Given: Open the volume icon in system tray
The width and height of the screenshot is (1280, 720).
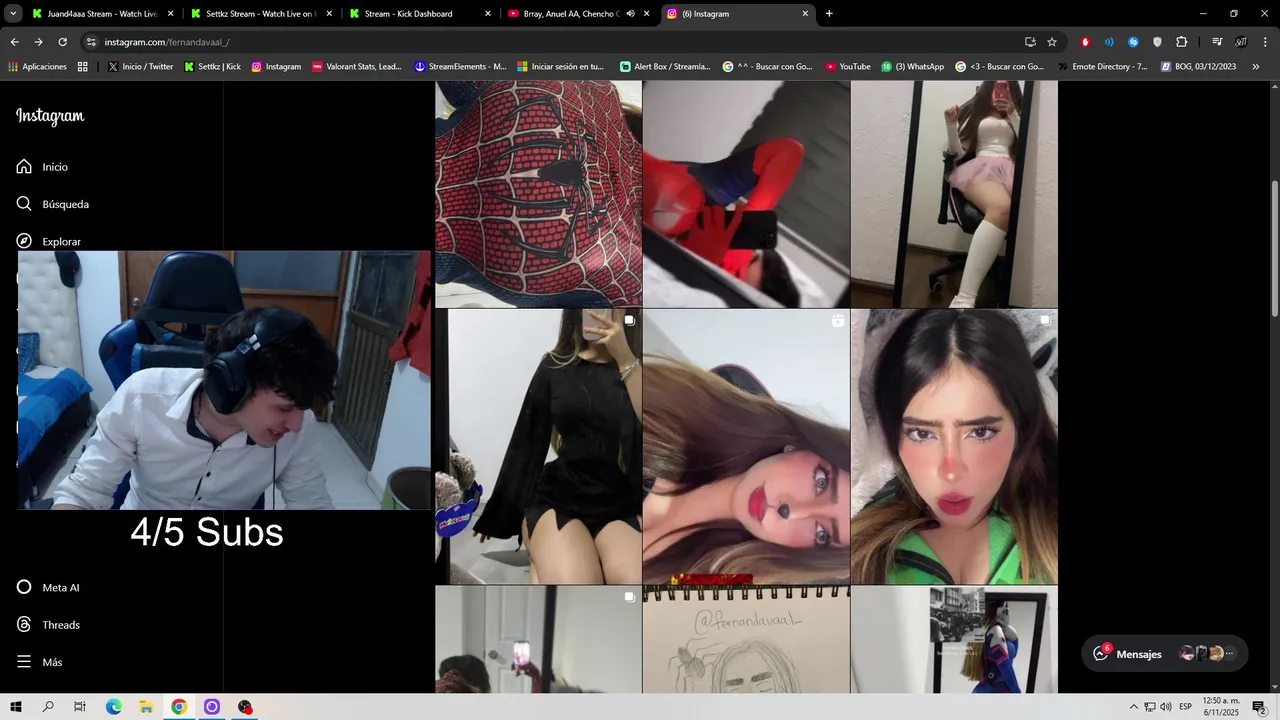Looking at the screenshot, I should pyautogui.click(x=1166, y=707).
